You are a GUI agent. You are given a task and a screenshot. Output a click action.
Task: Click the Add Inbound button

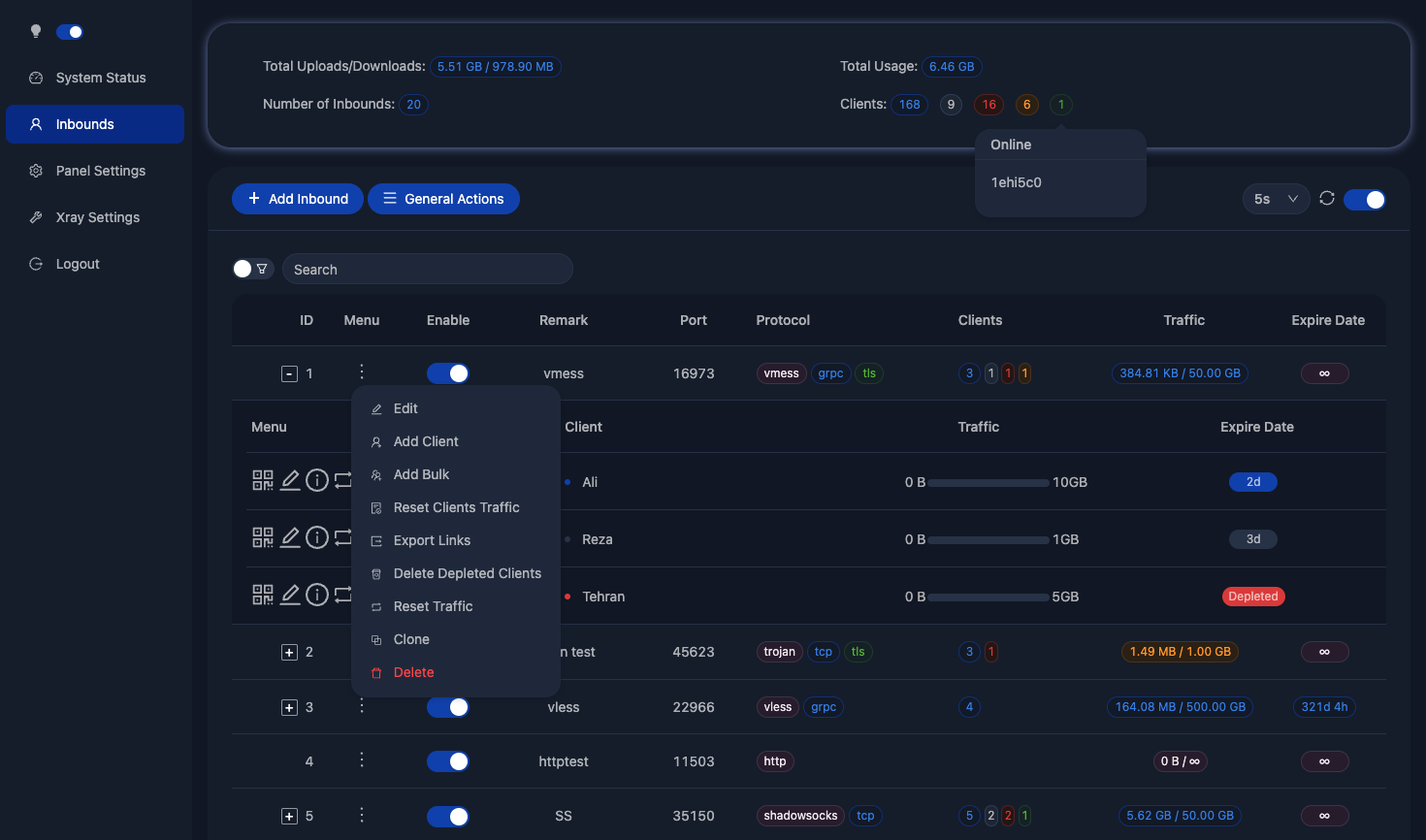click(x=298, y=199)
